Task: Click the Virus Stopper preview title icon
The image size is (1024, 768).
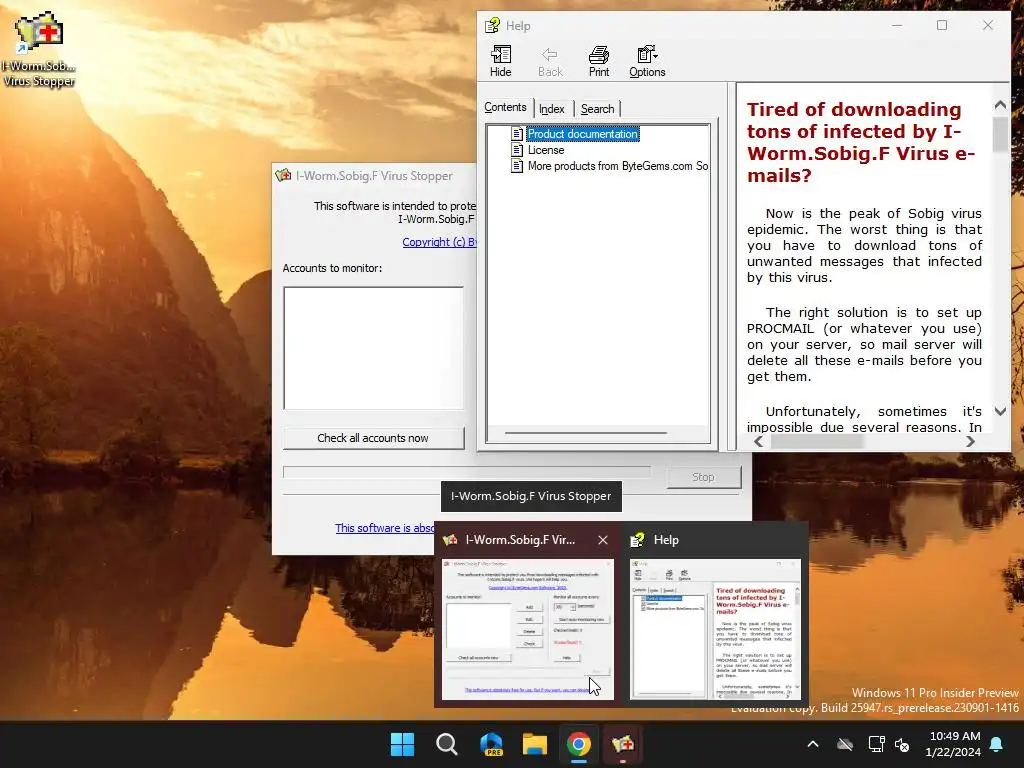Action: [450, 540]
